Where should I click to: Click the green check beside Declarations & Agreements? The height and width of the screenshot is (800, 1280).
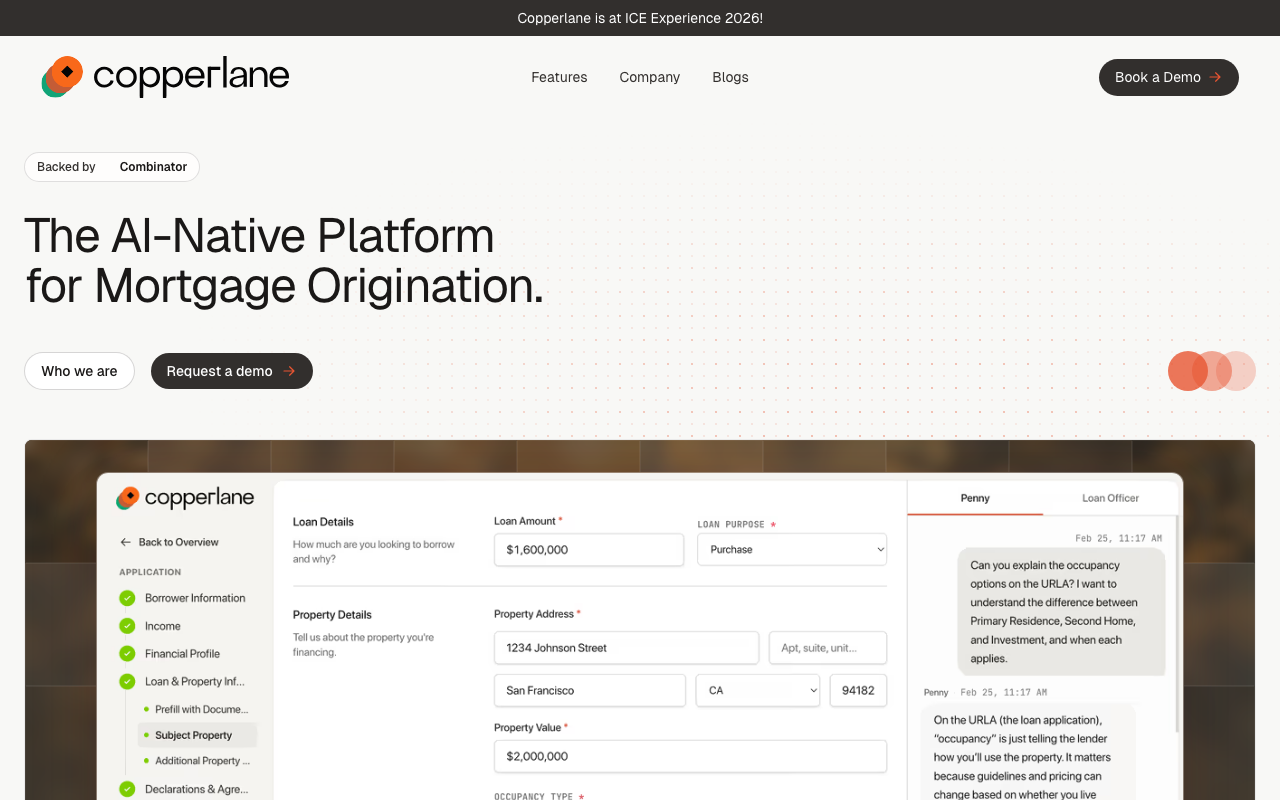127,789
